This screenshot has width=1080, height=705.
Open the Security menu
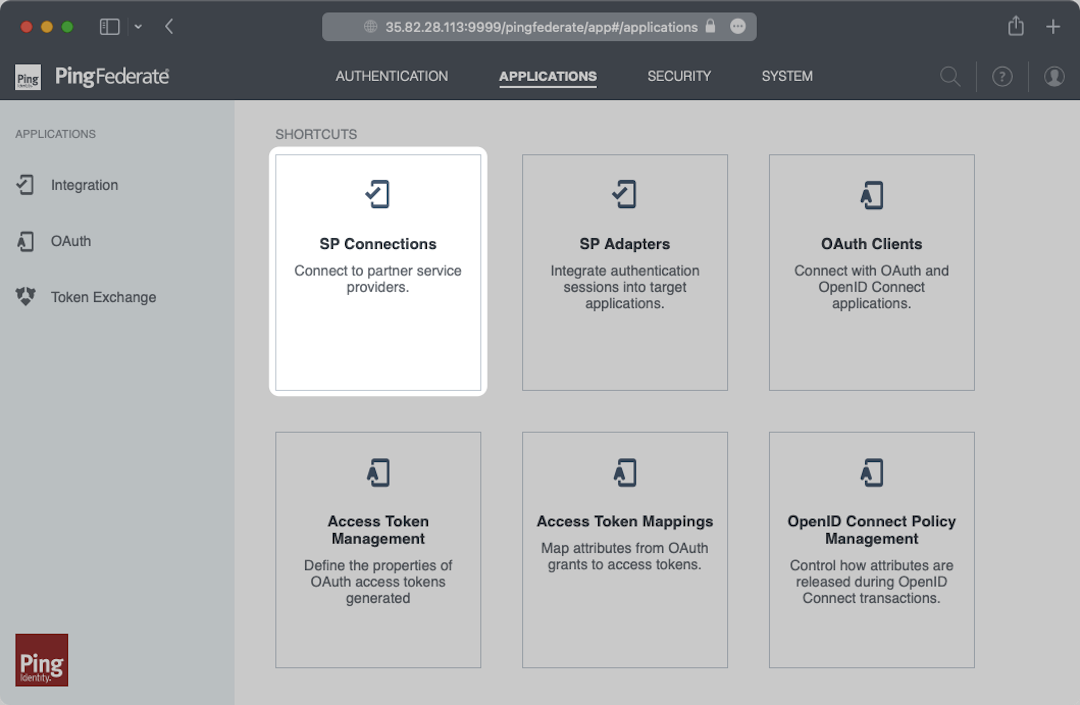coord(679,76)
